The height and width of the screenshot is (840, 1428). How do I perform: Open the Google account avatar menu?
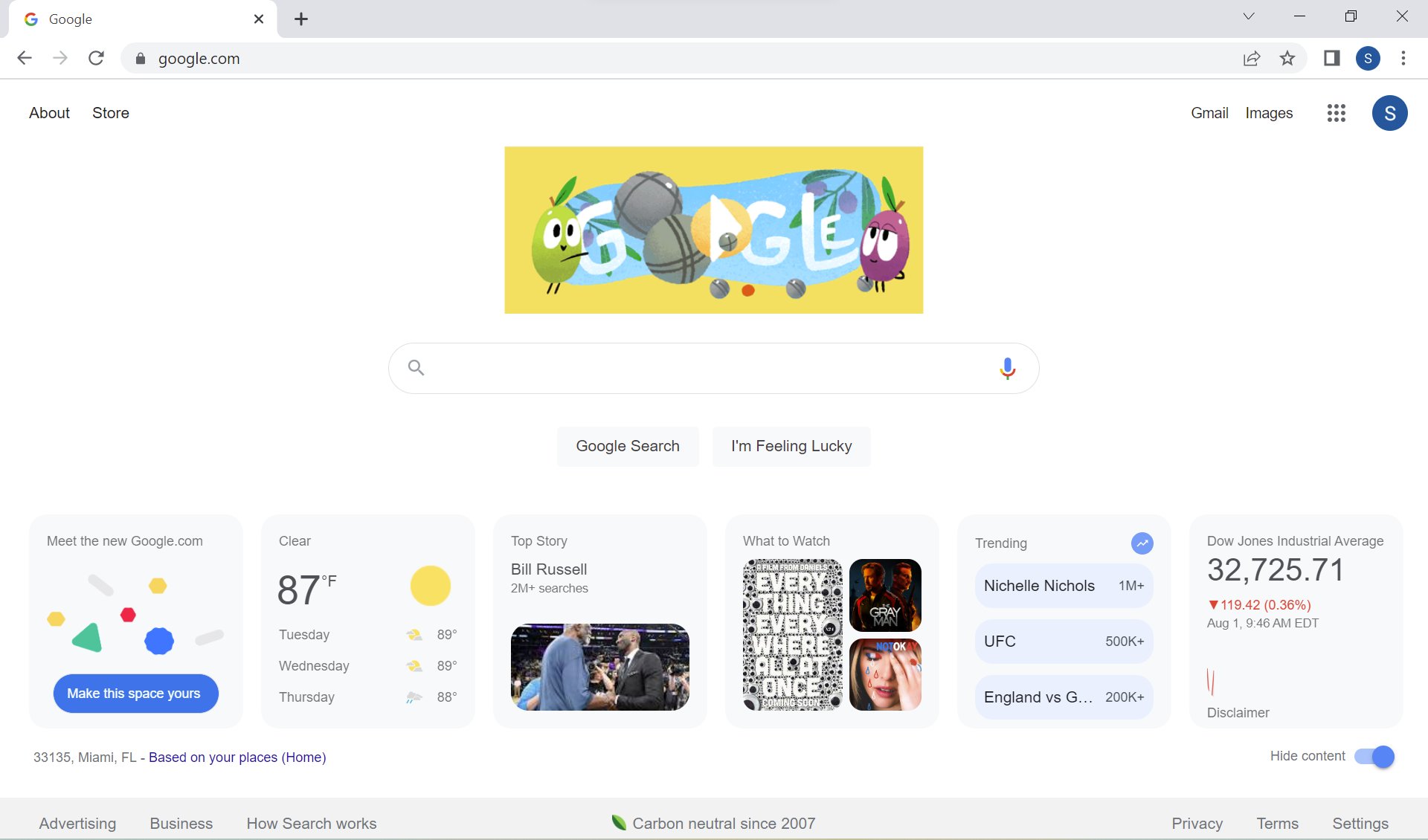pos(1389,113)
